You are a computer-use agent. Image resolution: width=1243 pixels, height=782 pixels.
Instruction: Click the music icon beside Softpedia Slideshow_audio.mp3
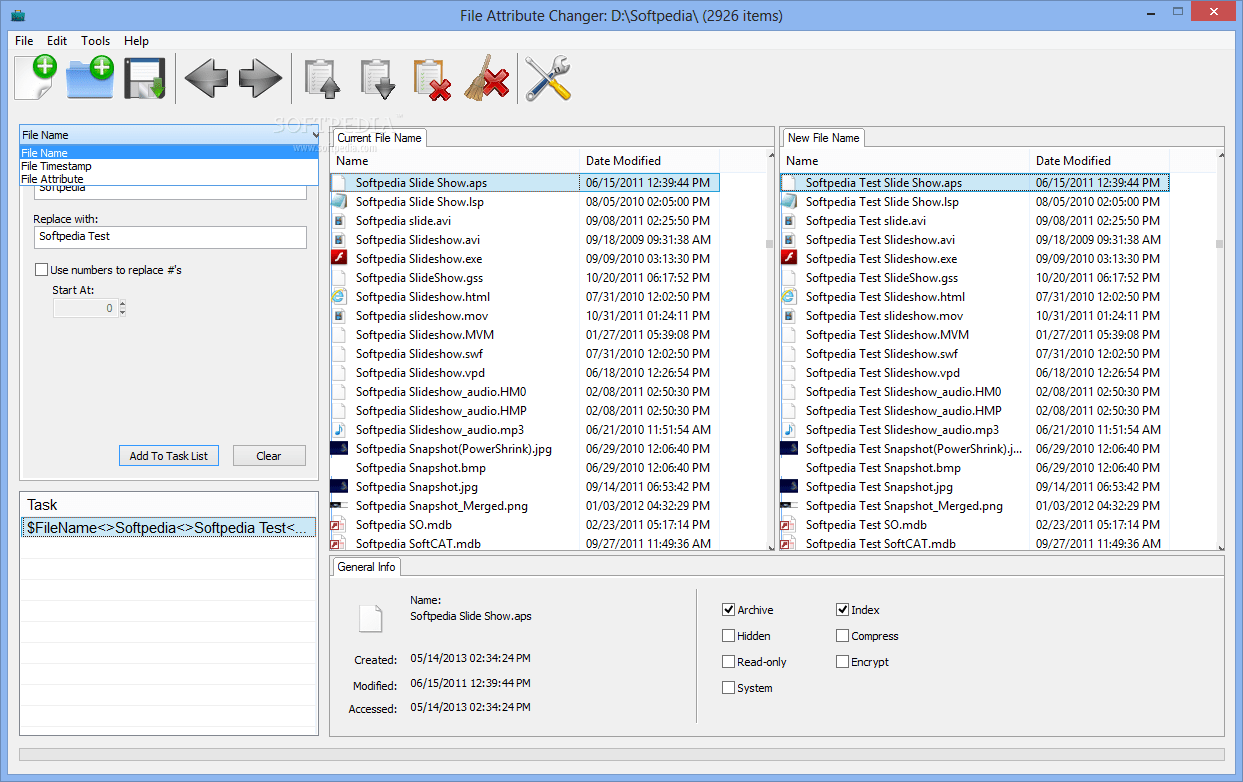pos(338,429)
